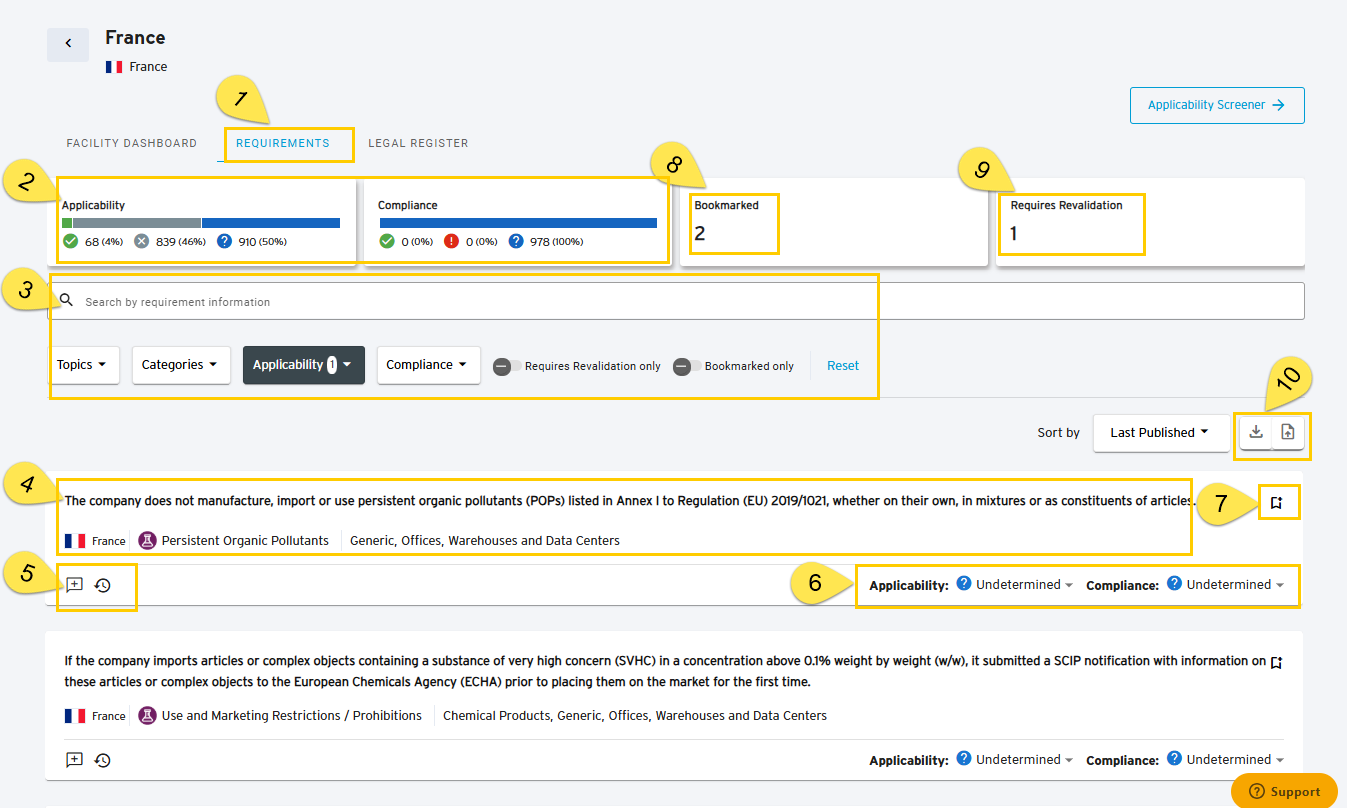Click the 910 (50%) applicability count
This screenshot has height=809, width=1347.
tap(262, 242)
